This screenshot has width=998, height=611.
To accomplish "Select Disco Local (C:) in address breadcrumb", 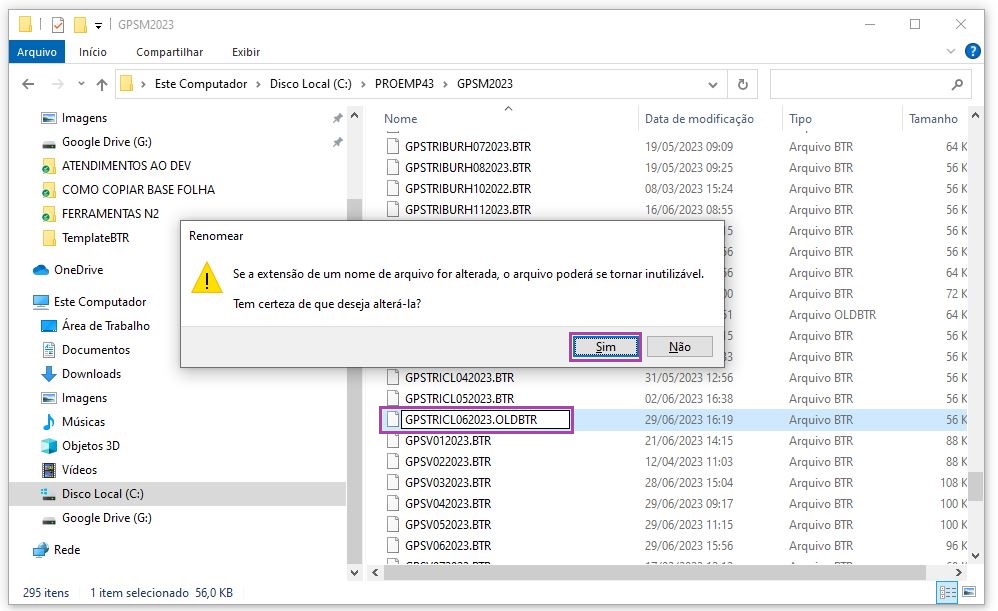I will (x=311, y=84).
